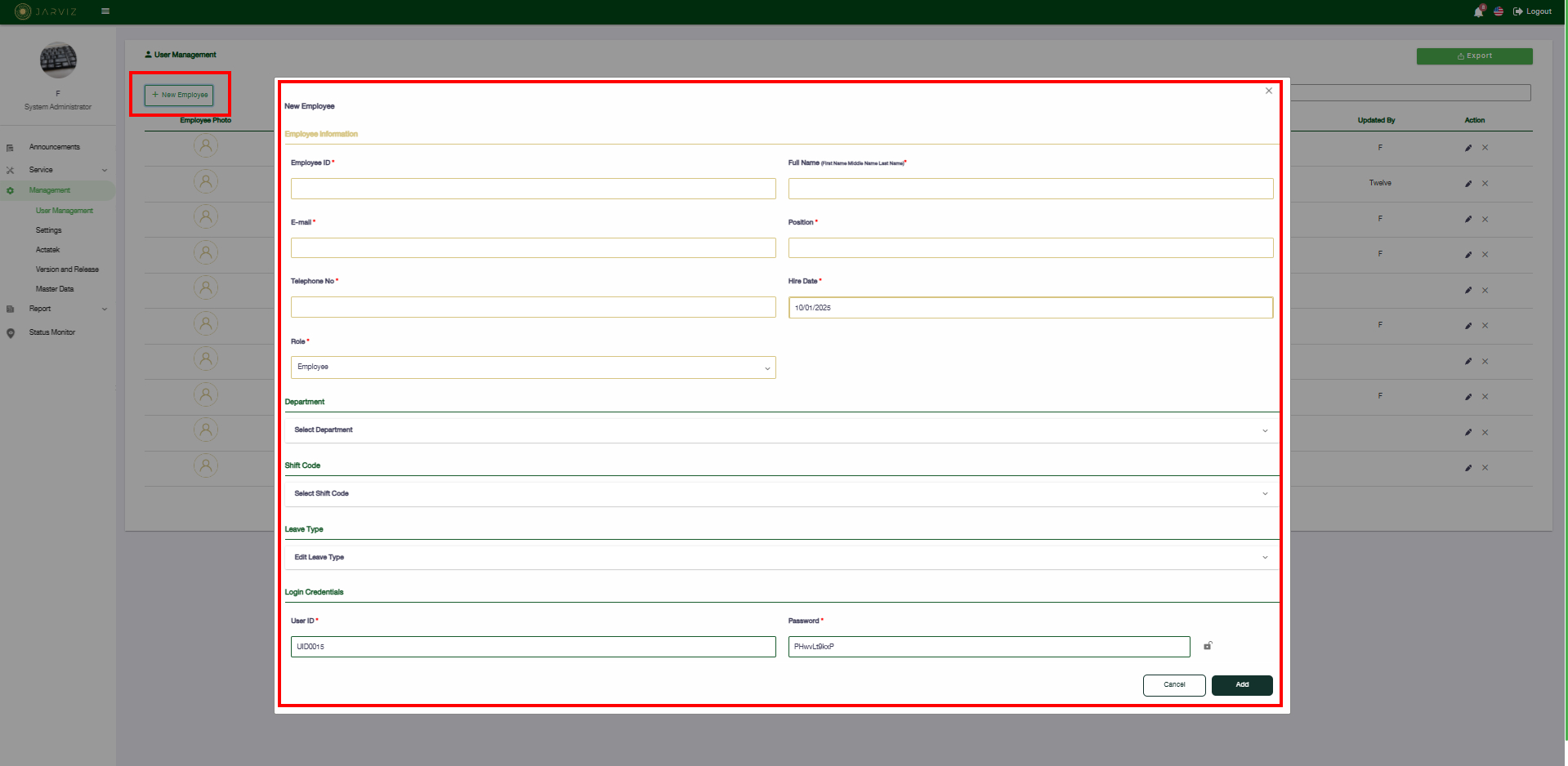This screenshot has width=1568, height=766.
Task: Click the language flag icon
Action: point(1499,11)
